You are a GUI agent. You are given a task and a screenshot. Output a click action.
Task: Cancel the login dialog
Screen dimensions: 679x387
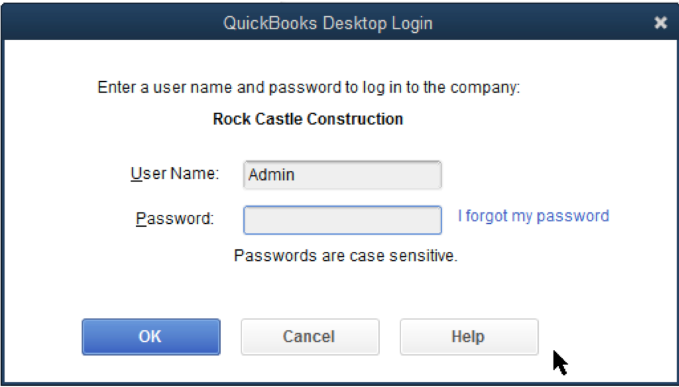pyautogui.click(x=310, y=337)
